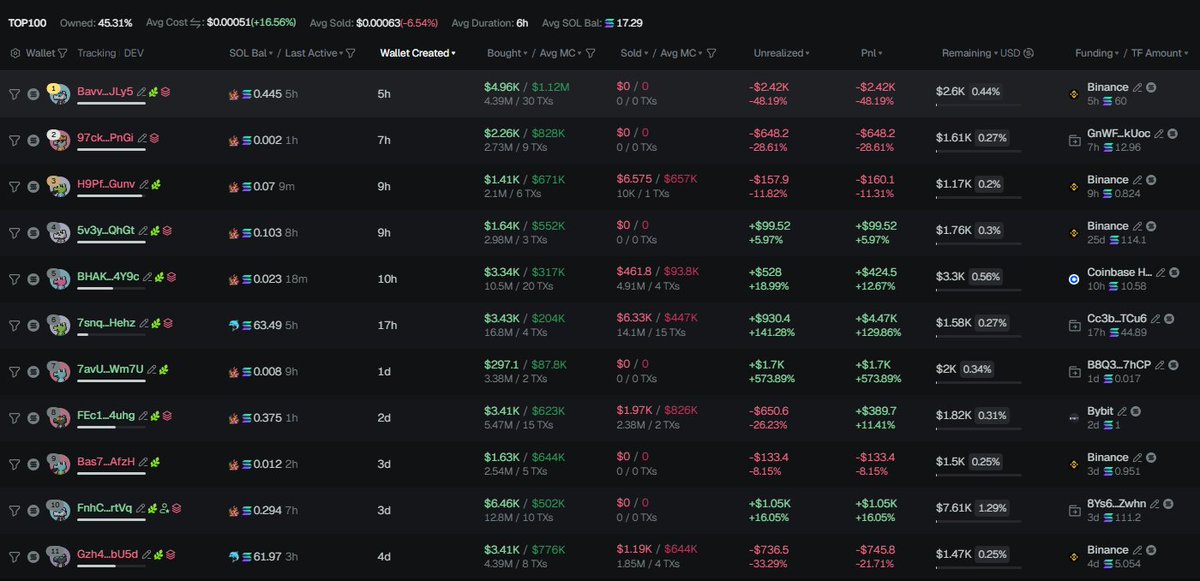Click the funnel filter after Bought Avg MC
1200x581 pixels.
click(591, 53)
